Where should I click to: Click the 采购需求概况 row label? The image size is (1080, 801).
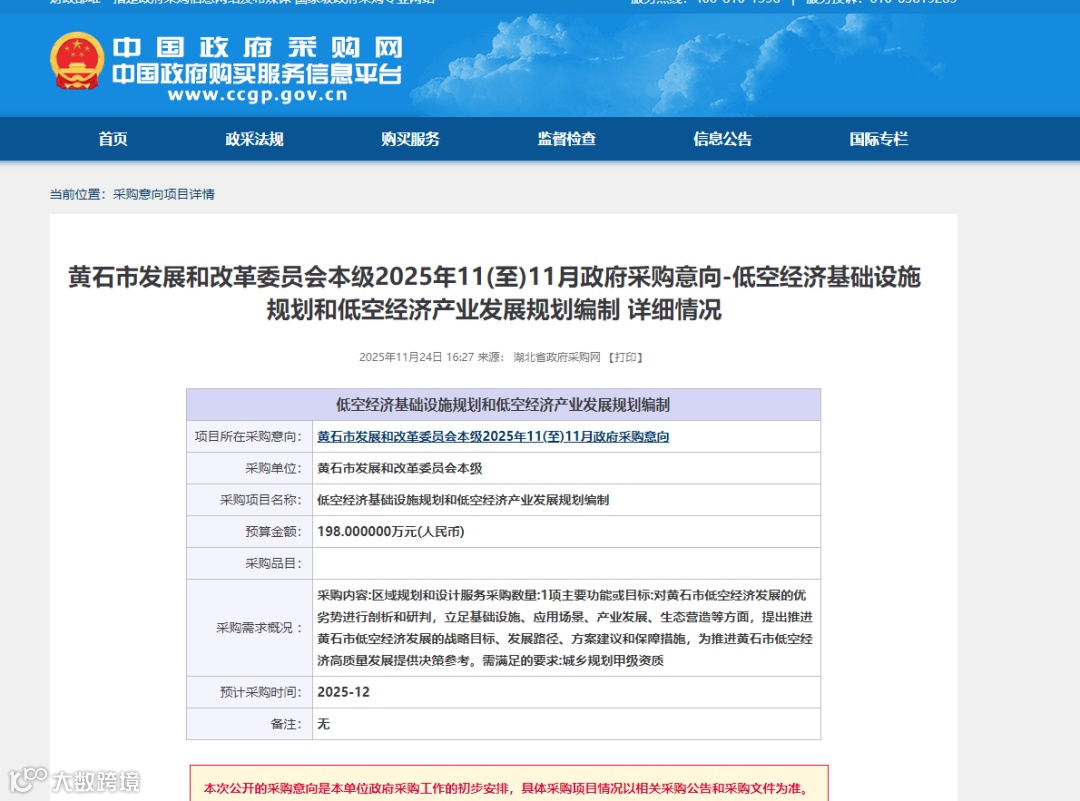tap(259, 628)
